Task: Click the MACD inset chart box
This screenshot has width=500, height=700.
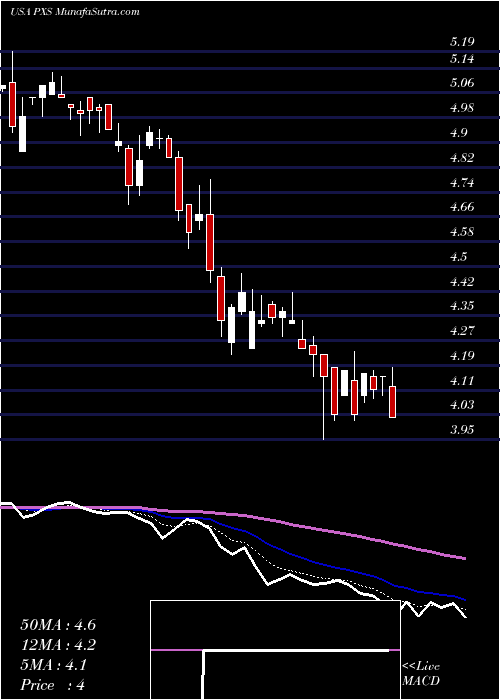Action: point(275,650)
